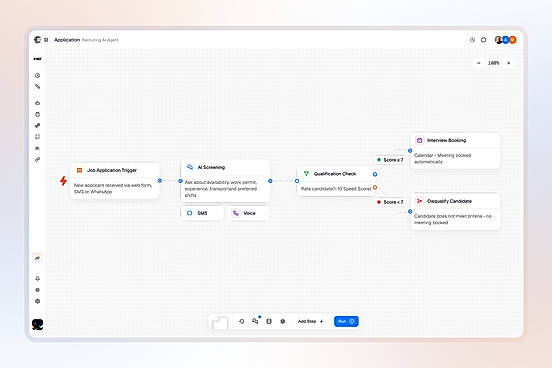Open the cloud icon in left sidebar
552x368 pixels.
point(37,103)
